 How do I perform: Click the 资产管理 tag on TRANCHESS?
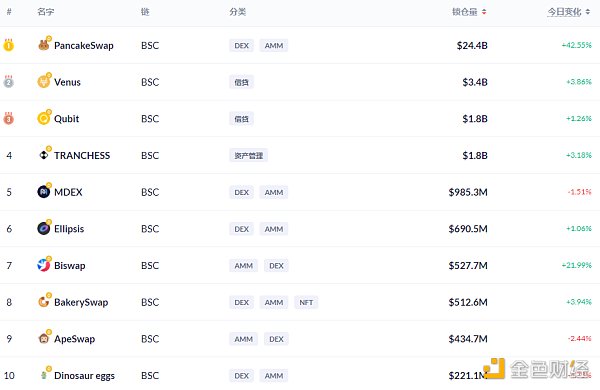point(249,155)
